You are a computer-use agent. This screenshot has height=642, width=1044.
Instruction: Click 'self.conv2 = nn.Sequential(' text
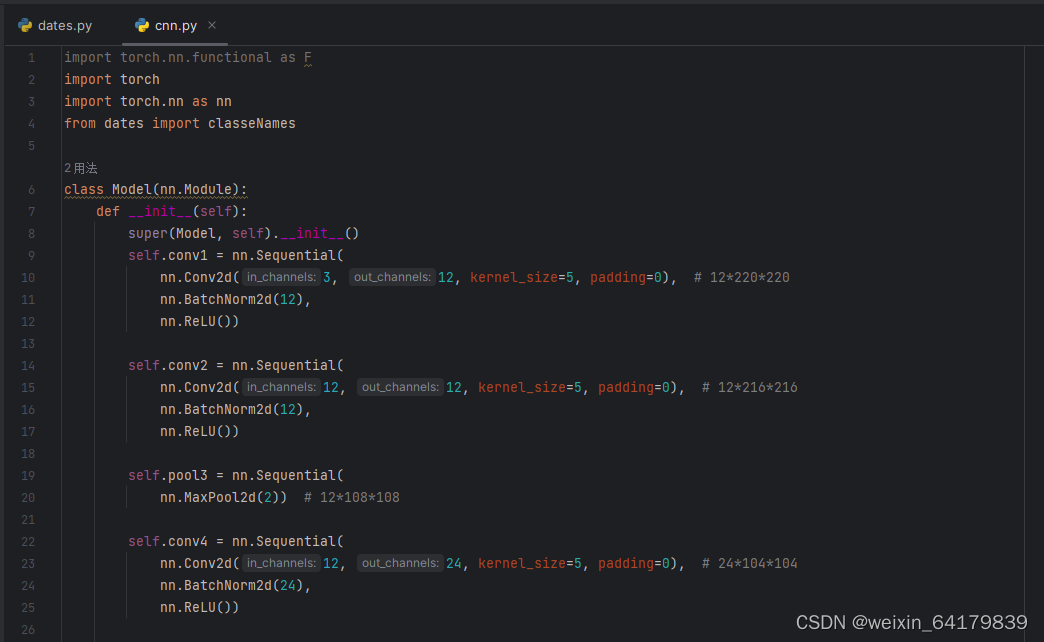(236, 365)
